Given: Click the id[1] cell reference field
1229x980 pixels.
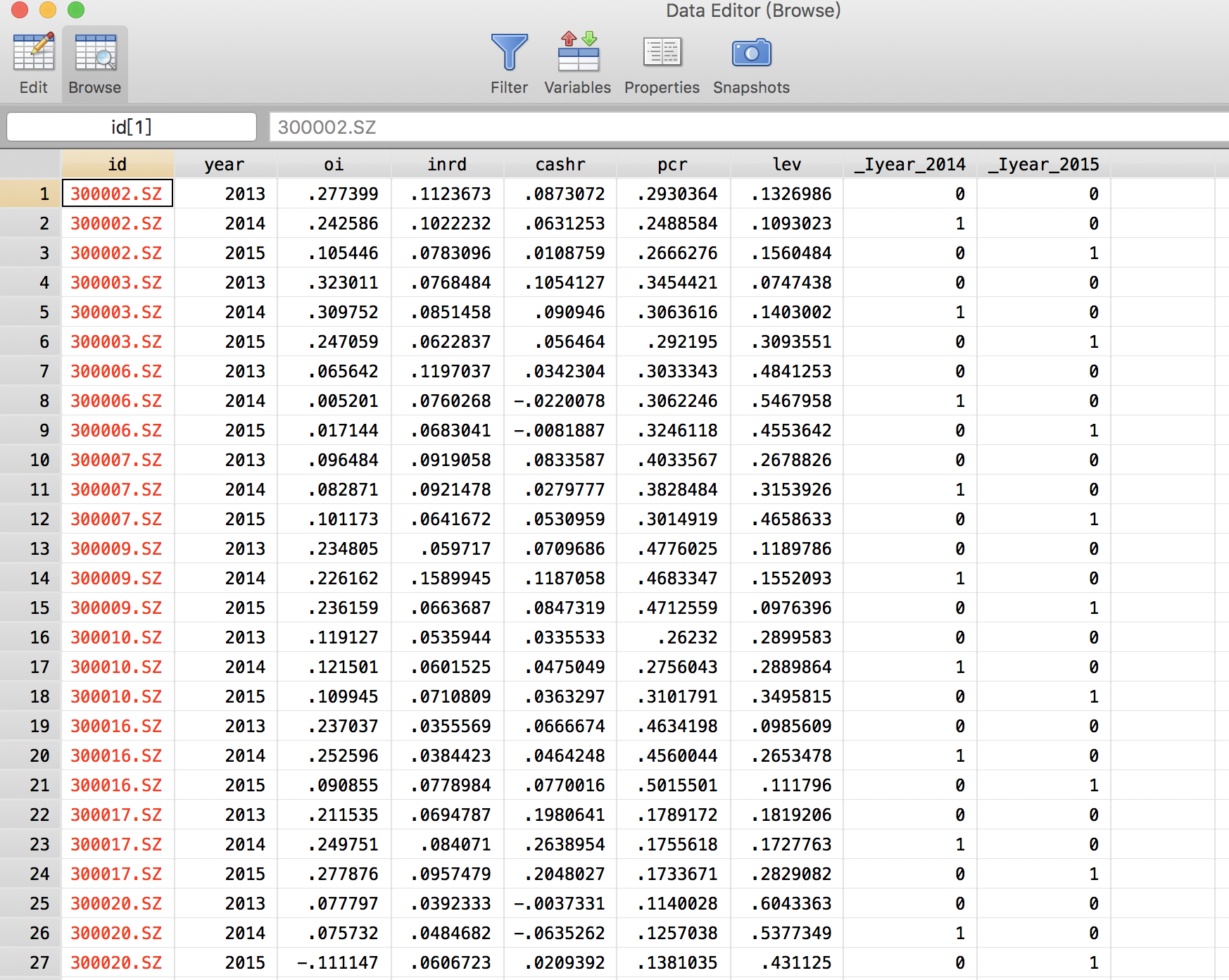Looking at the screenshot, I should 132,127.
